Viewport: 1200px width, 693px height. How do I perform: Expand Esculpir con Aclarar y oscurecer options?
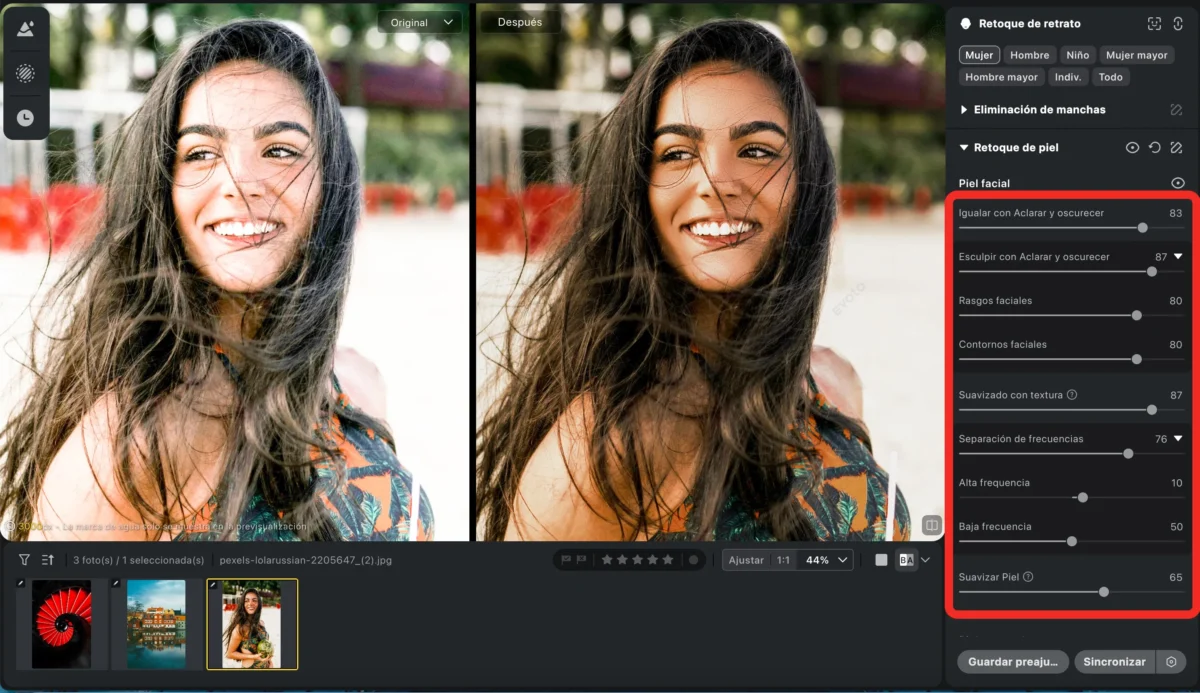coord(1178,257)
